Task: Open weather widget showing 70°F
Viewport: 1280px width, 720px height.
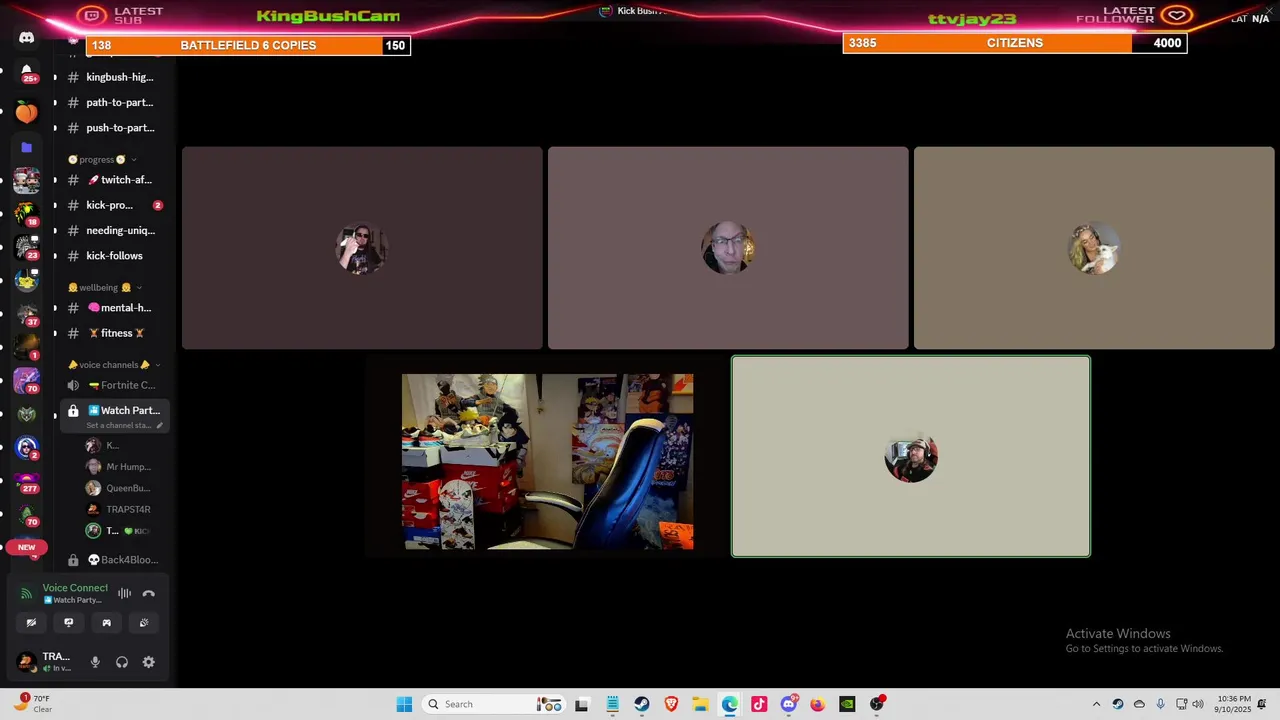Action: click(32, 704)
